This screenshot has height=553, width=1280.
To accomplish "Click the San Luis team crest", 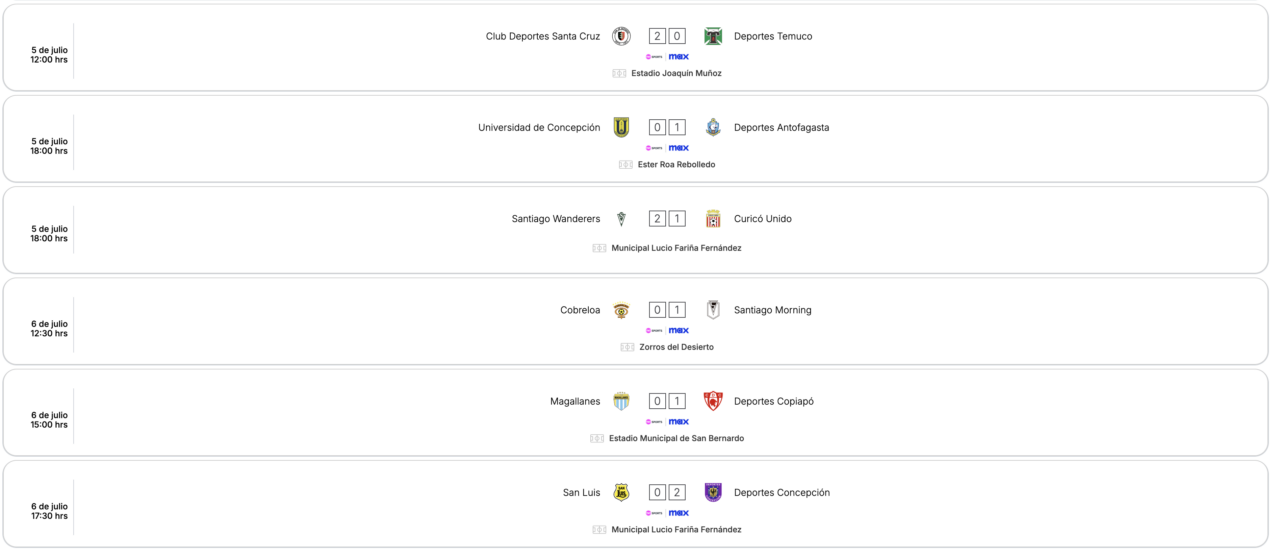I will [x=621, y=492].
